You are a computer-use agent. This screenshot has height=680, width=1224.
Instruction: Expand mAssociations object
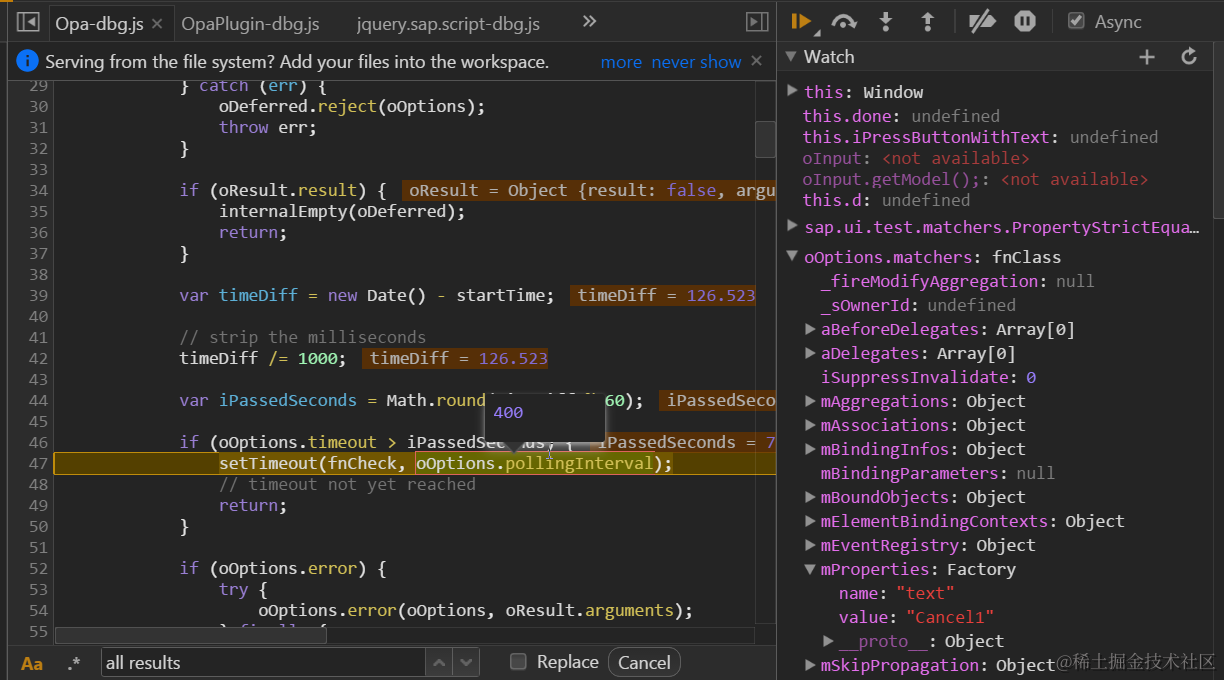coord(810,425)
